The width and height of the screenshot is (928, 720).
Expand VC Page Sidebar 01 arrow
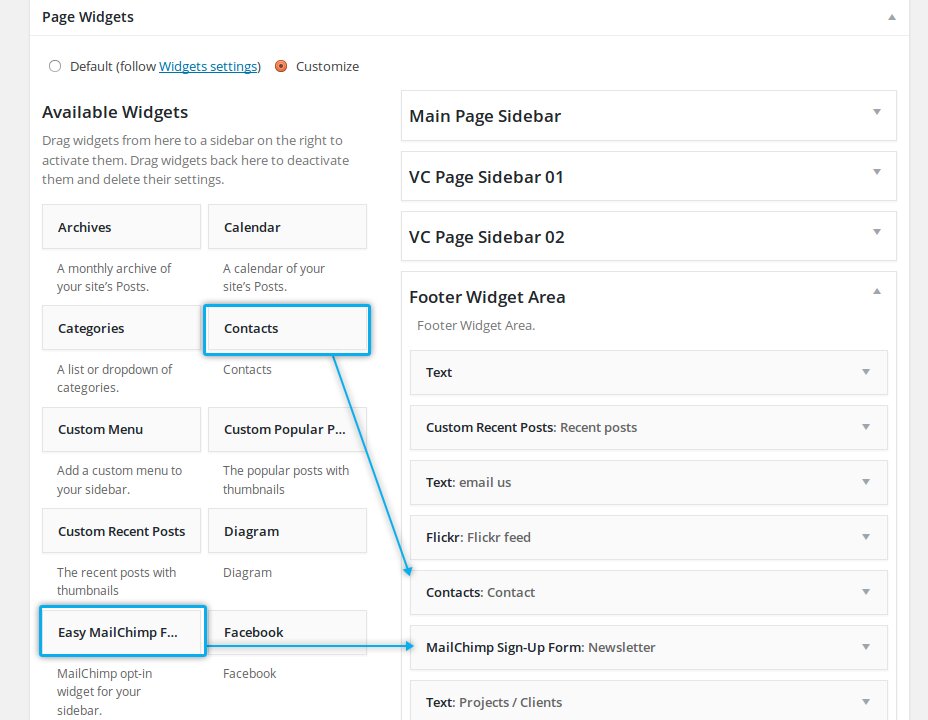pos(876,172)
